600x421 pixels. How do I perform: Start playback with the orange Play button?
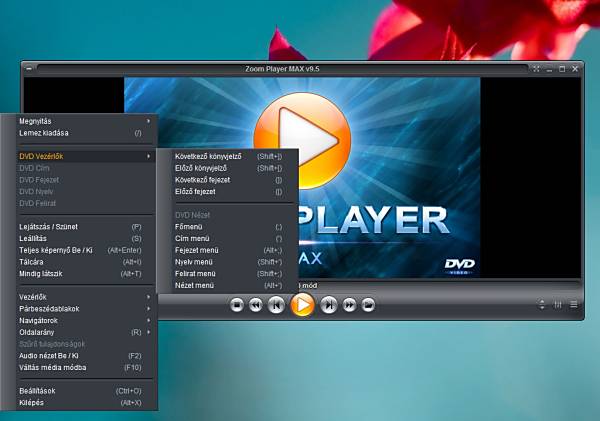pyautogui.click(x=303, y=305)
